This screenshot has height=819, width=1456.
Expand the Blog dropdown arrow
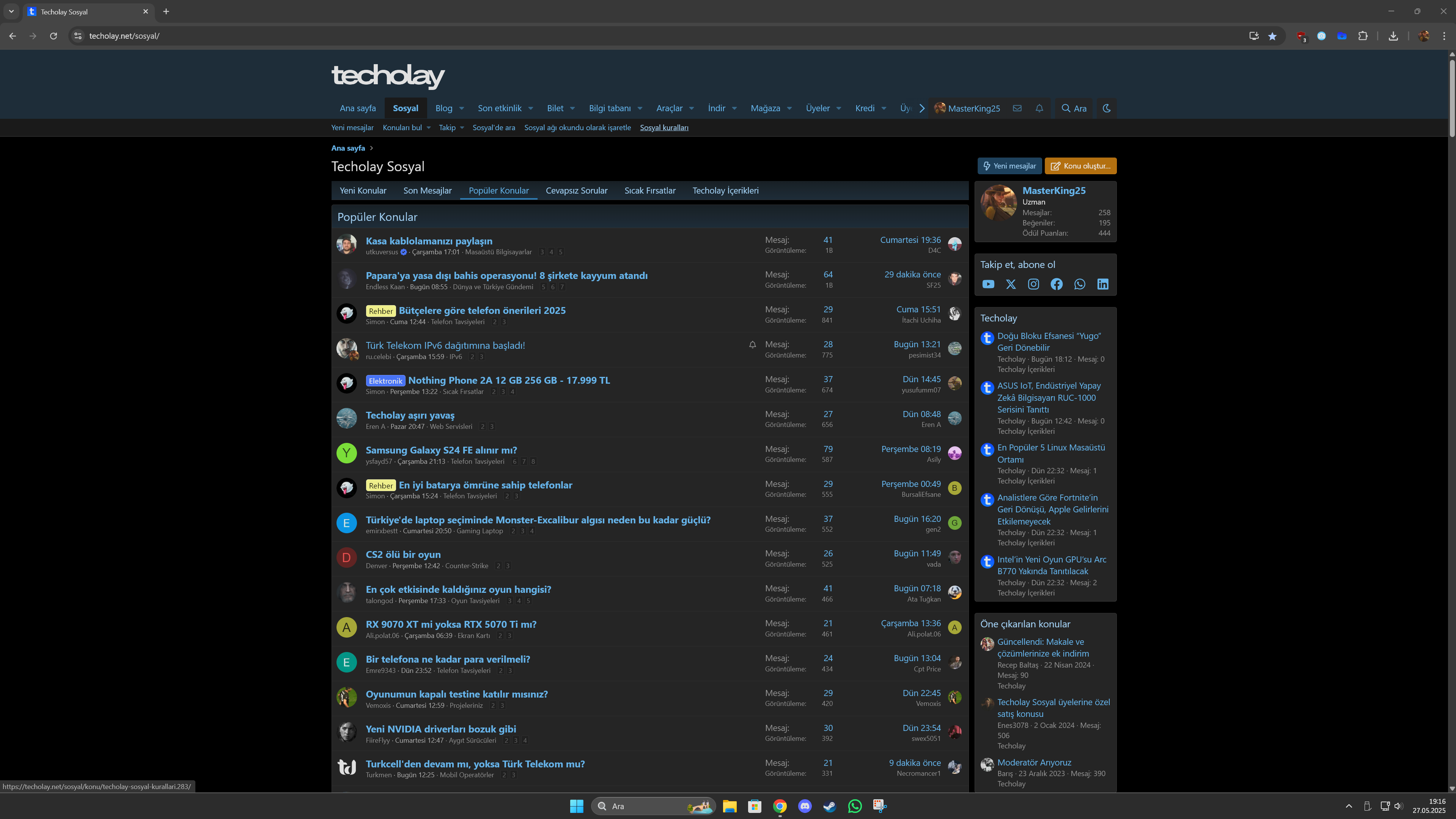coord(461,108)
